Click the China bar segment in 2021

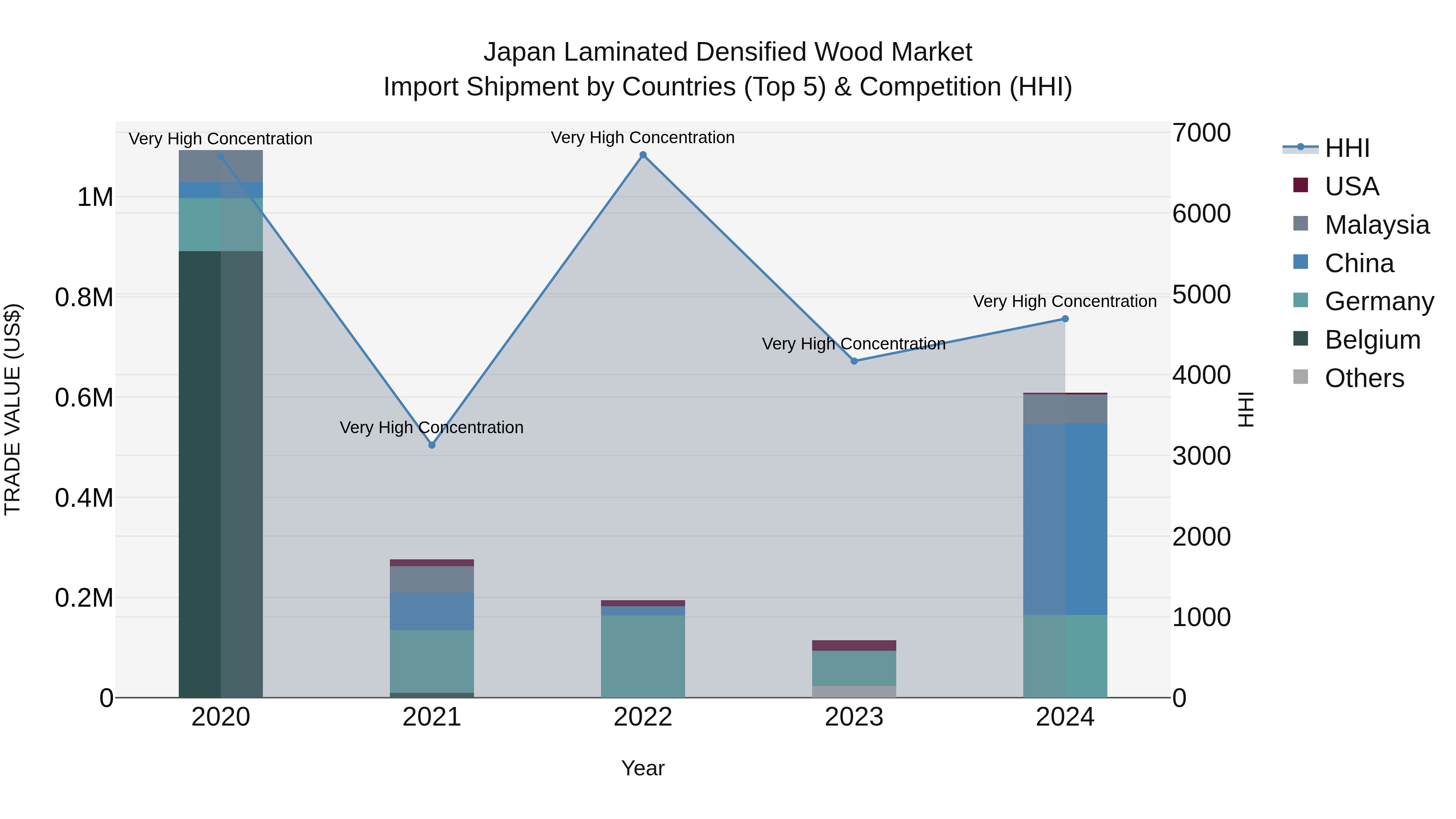tap(432, 612)
